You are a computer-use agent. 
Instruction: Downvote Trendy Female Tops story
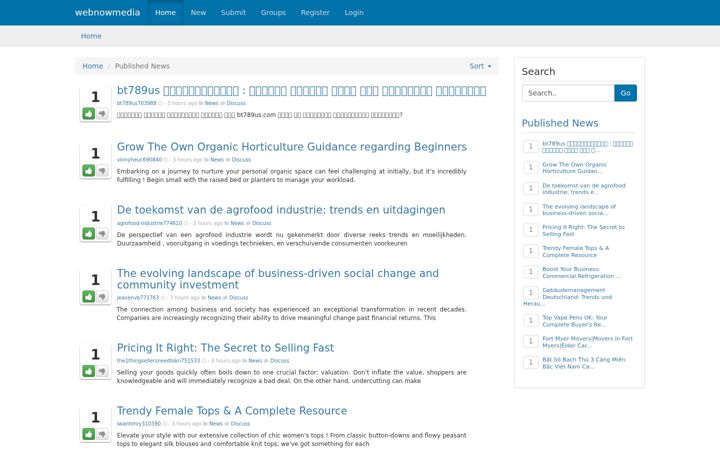[x=102, y=434]
